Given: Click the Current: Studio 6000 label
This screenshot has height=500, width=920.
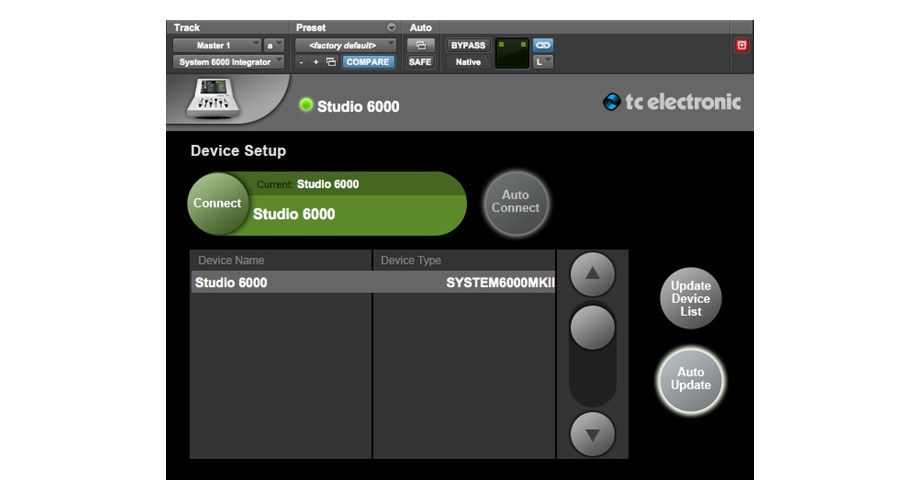Looking at the screenshot, I should click(x=308, y=184).
